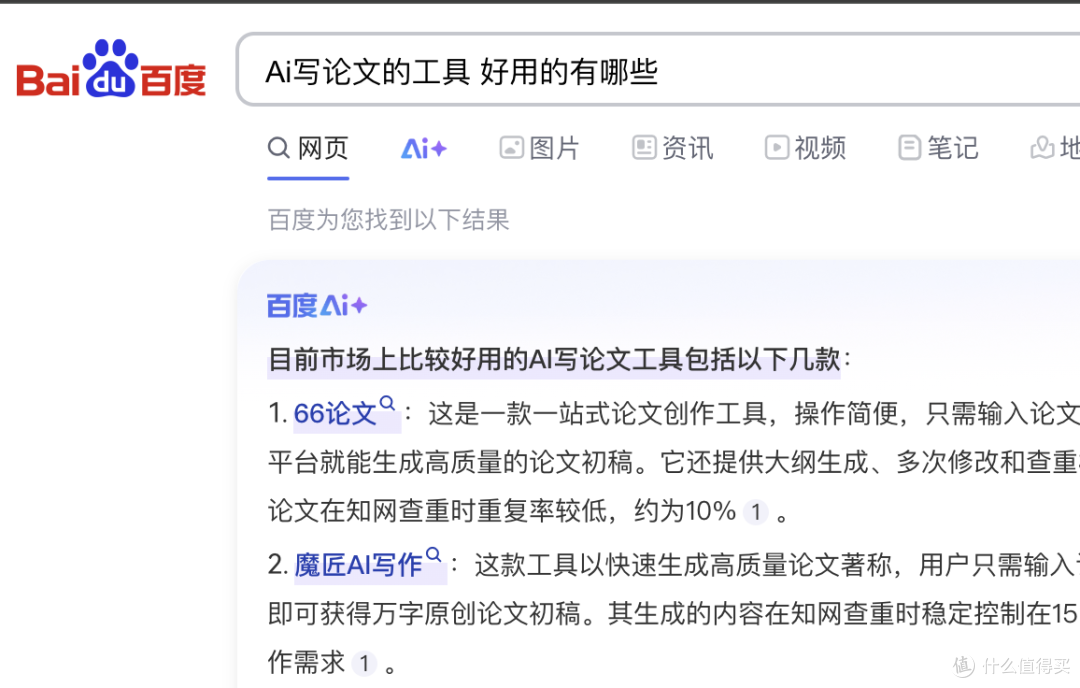Screen dimensions: 1080x688
Task: Open the 魔匠AI写作 link
Action: (358, 565)
